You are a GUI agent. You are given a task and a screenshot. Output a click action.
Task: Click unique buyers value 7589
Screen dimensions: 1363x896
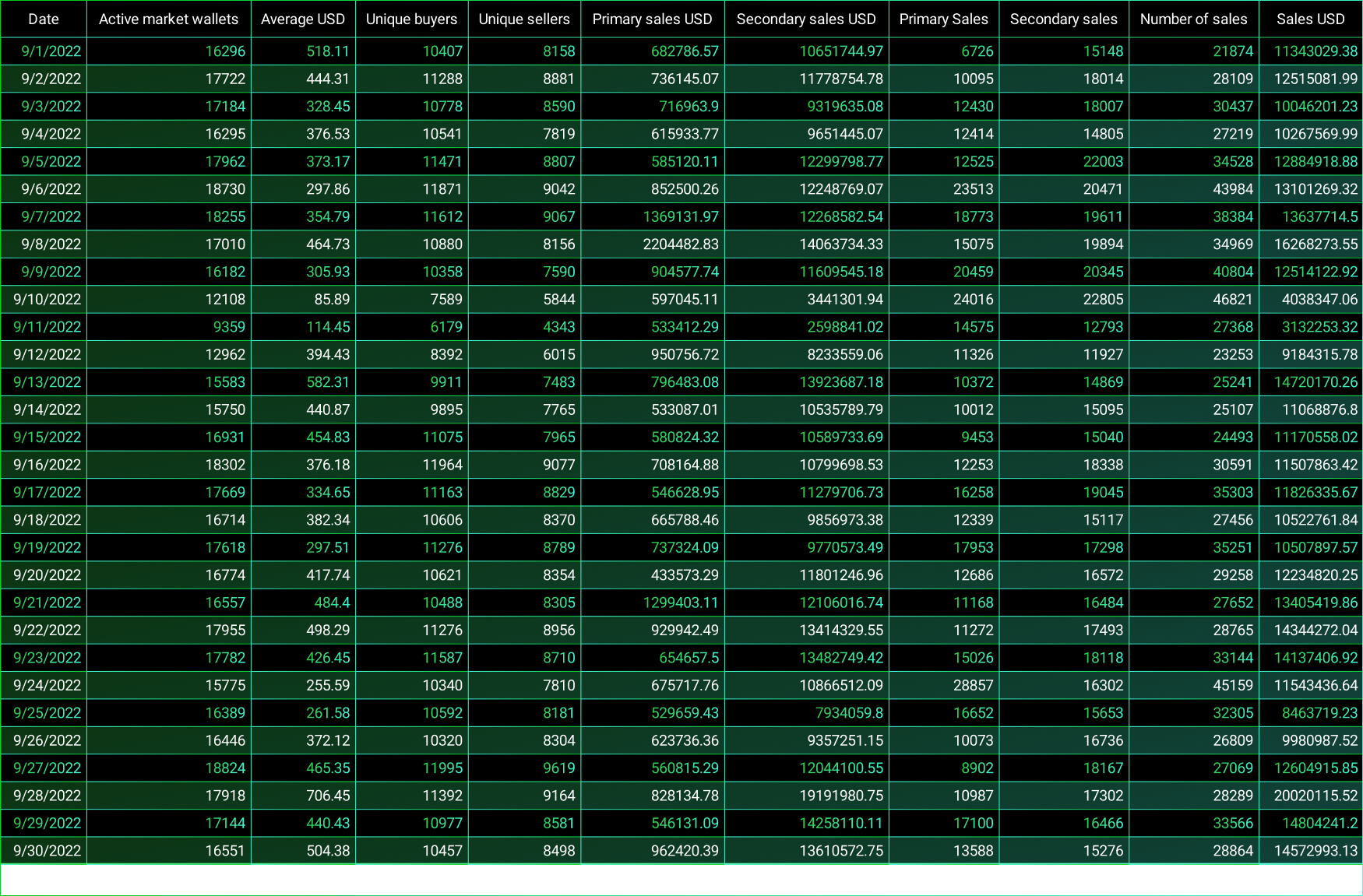coord(411,300)
